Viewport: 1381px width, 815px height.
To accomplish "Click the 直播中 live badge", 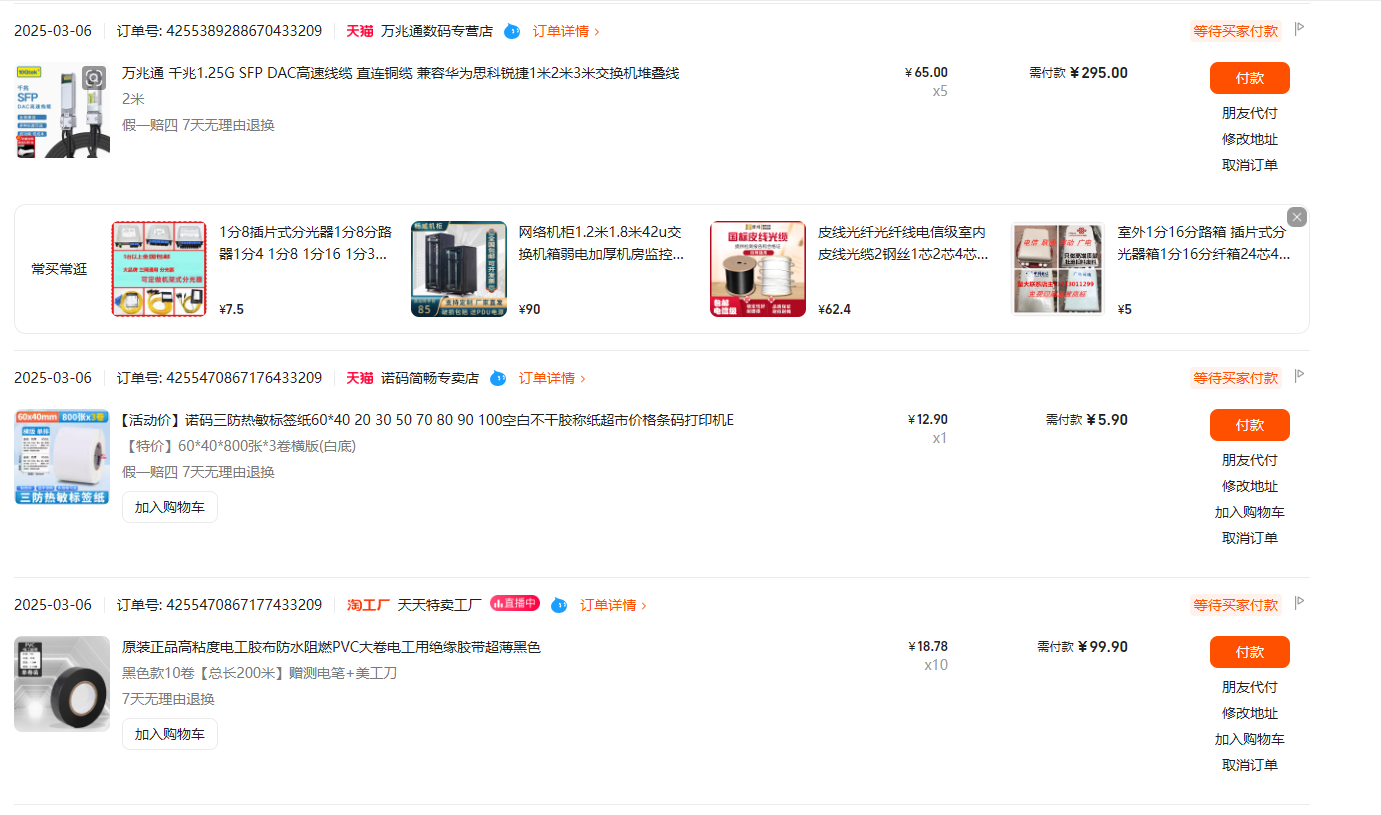I will click(515, 604).
